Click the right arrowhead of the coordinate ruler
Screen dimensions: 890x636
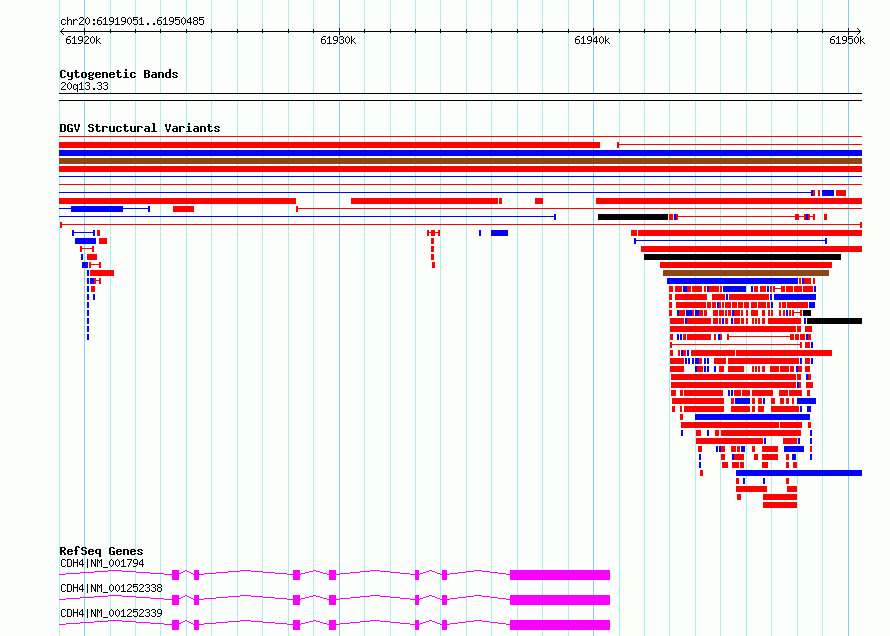coord(859,31)
